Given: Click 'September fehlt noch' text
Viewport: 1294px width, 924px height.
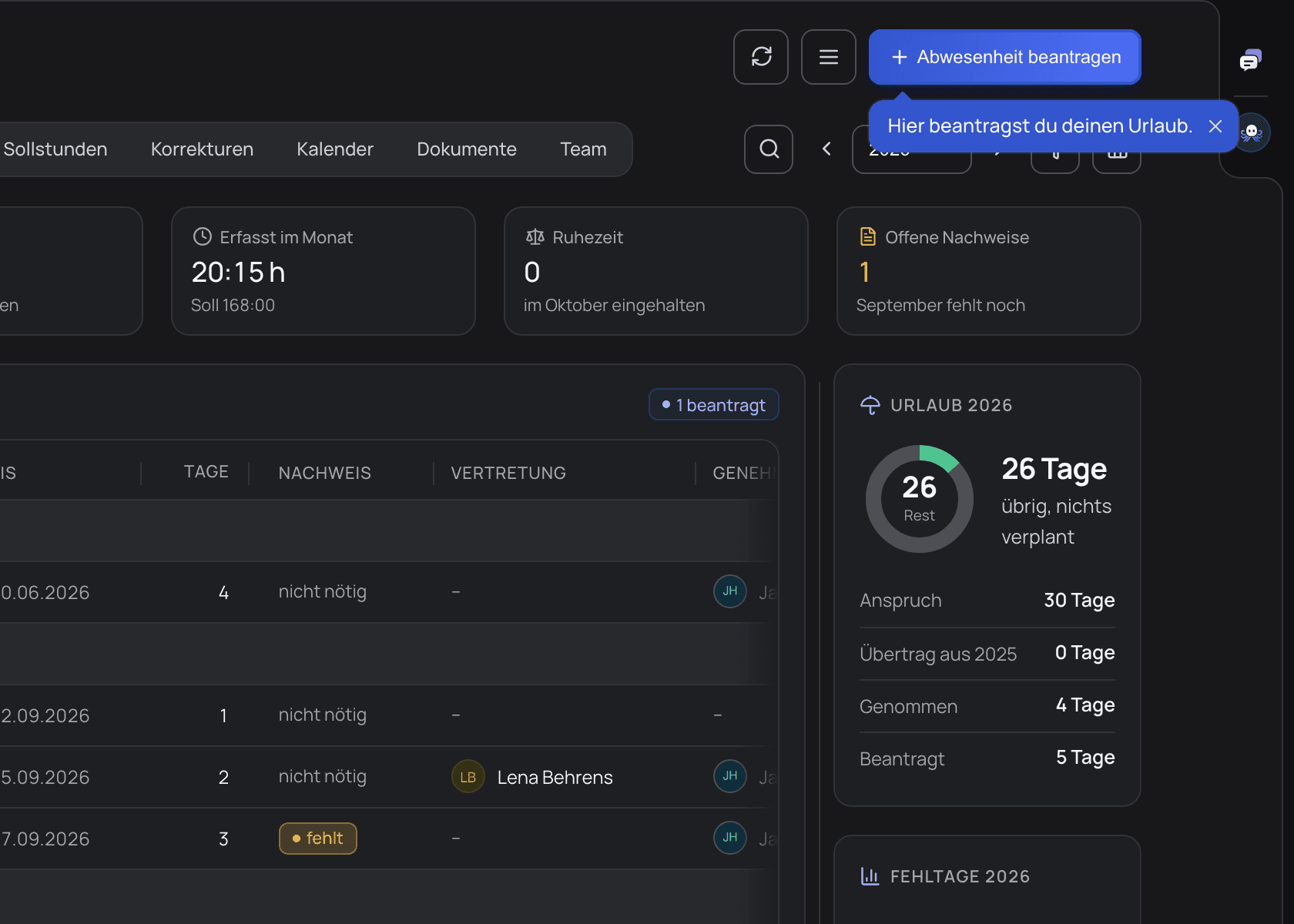Looking at the screenshot, I should (940, 306).
